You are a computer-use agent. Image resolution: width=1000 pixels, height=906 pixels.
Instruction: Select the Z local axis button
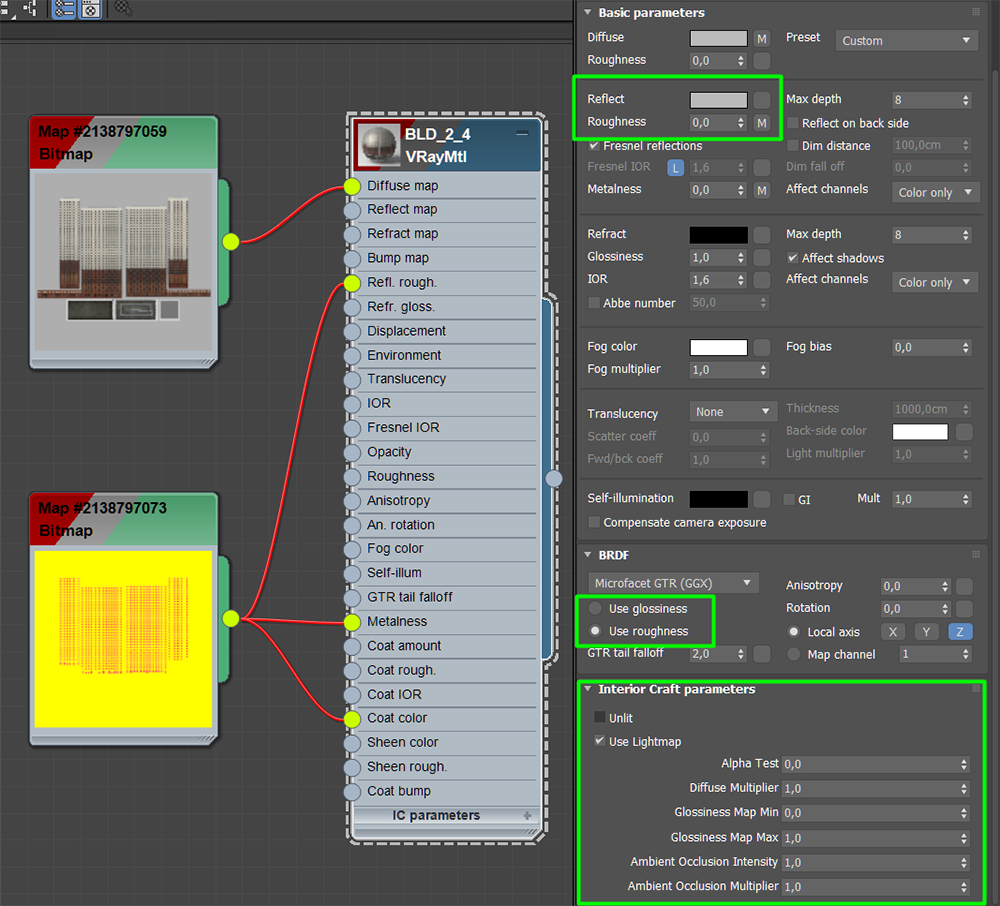(960, 632)
